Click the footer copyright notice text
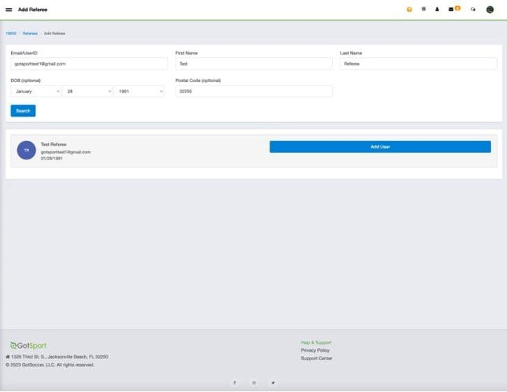The width and height of the screenshot is (507, 392). (x=50, y=365)
